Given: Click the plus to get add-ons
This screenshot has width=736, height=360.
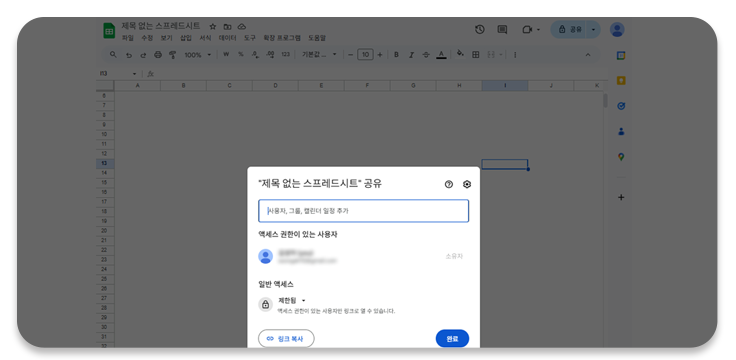Looking at the screenshot, I should coord(621,197).
